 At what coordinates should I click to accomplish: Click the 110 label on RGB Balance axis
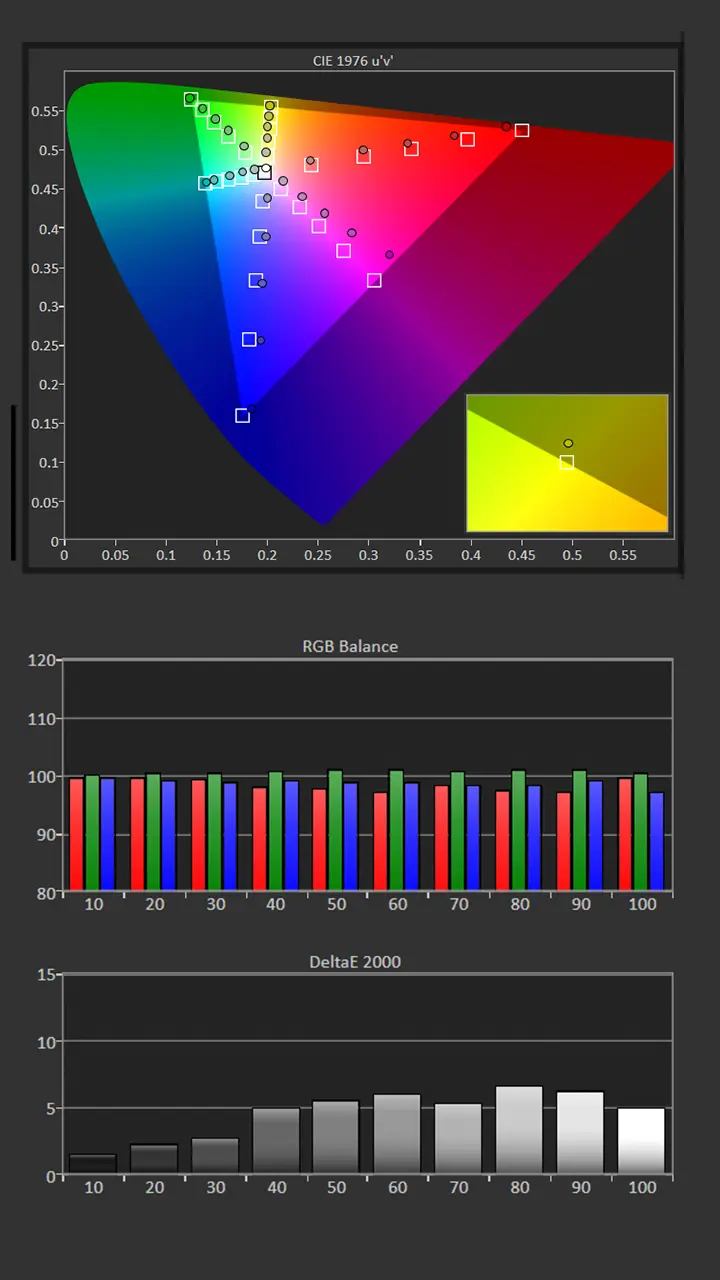point(42,718)
